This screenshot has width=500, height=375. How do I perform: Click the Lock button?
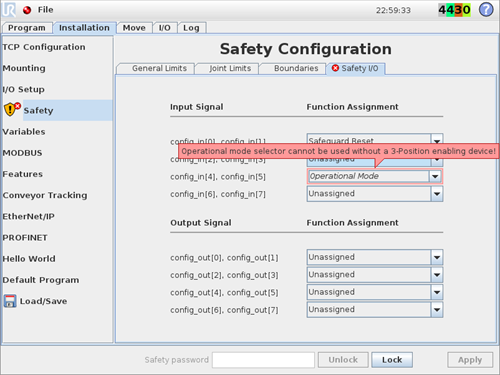(392, 360)
